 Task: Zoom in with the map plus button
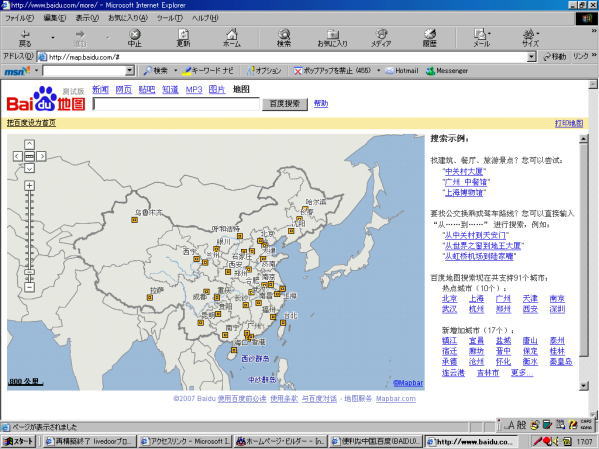(x=29, y=186)
